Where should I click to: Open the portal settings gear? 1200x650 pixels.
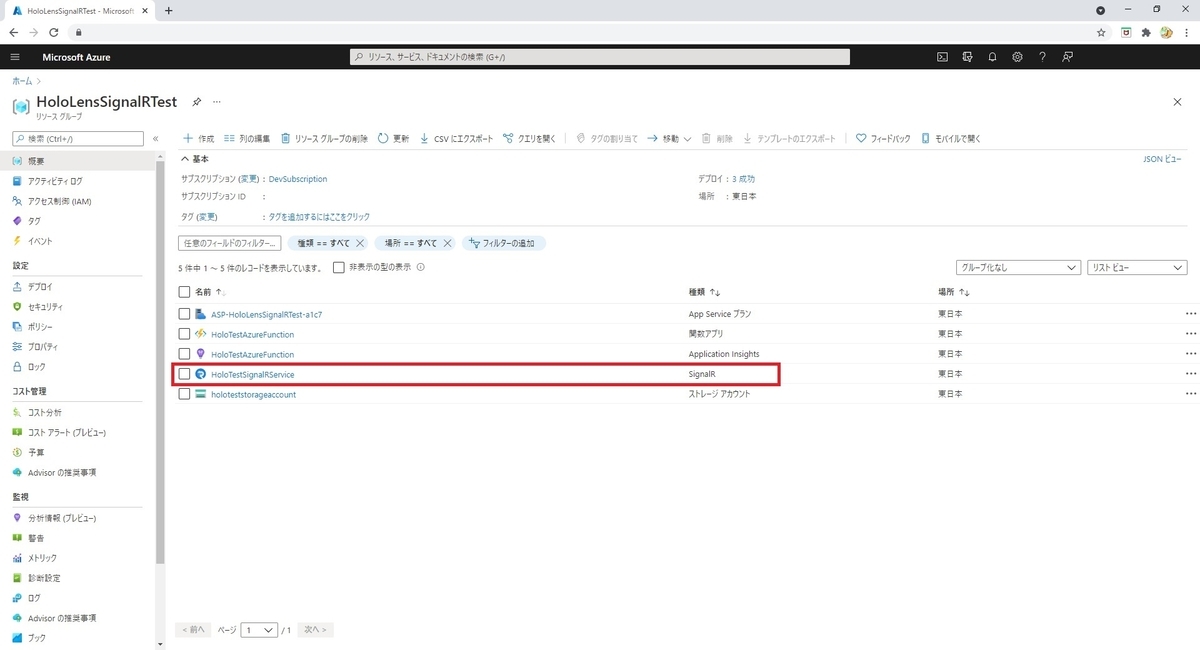click(1017, 57)
